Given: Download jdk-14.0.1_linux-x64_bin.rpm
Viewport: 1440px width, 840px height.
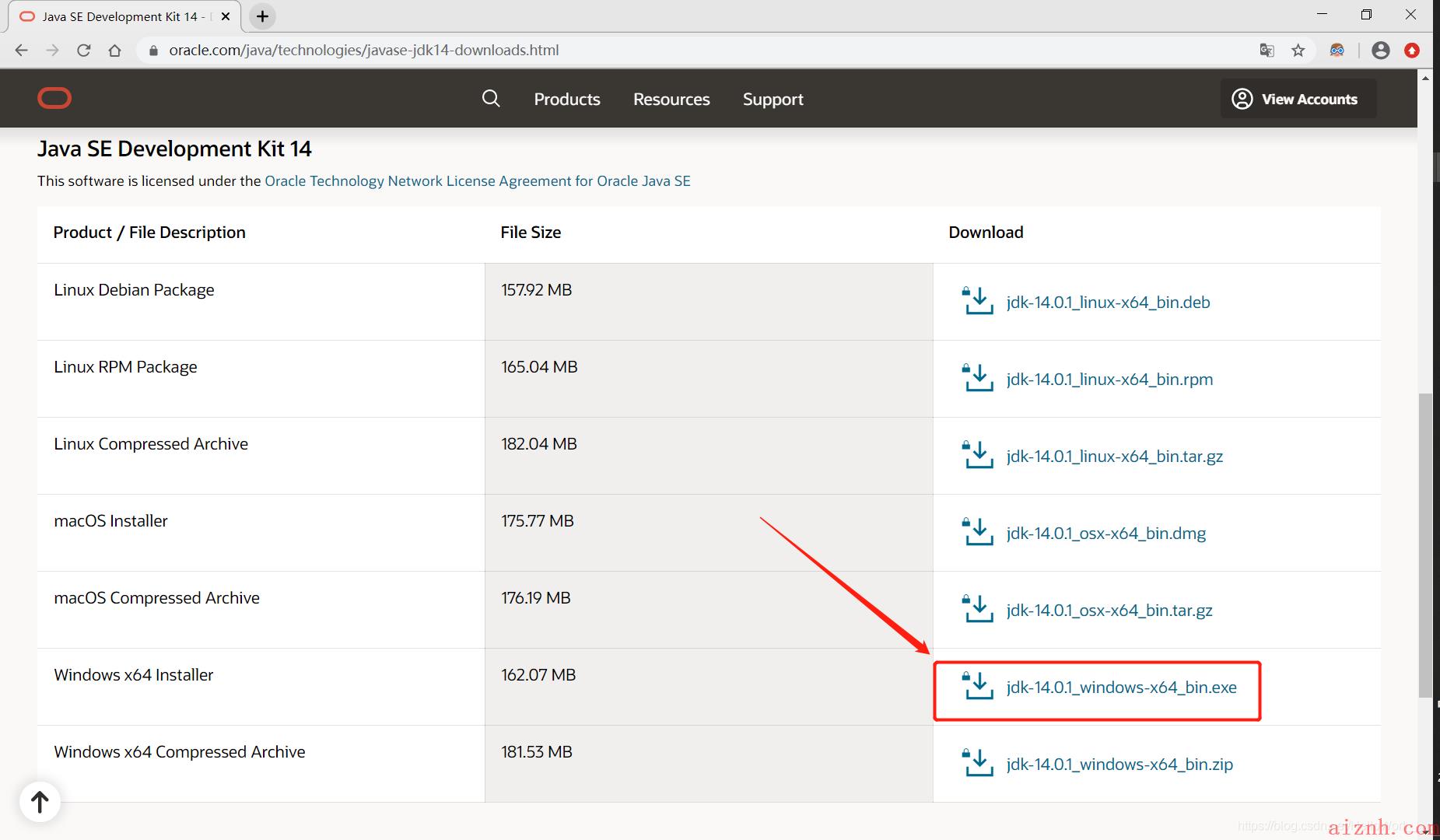Looking at the screenshot, I should [x=1109, y=380].
